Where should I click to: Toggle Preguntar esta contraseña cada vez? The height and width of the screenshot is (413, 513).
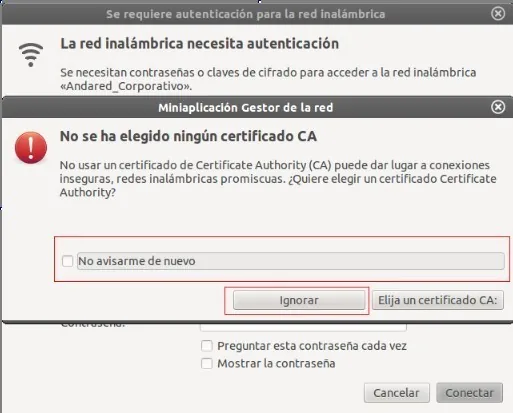tap(207, 346)
